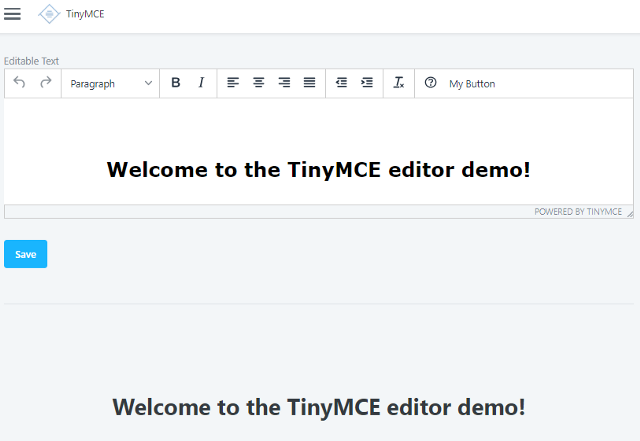Toggle italic formatting
The width and height of the screenshot is (640, 441).
pyautogui.click(x=201, y=83)
